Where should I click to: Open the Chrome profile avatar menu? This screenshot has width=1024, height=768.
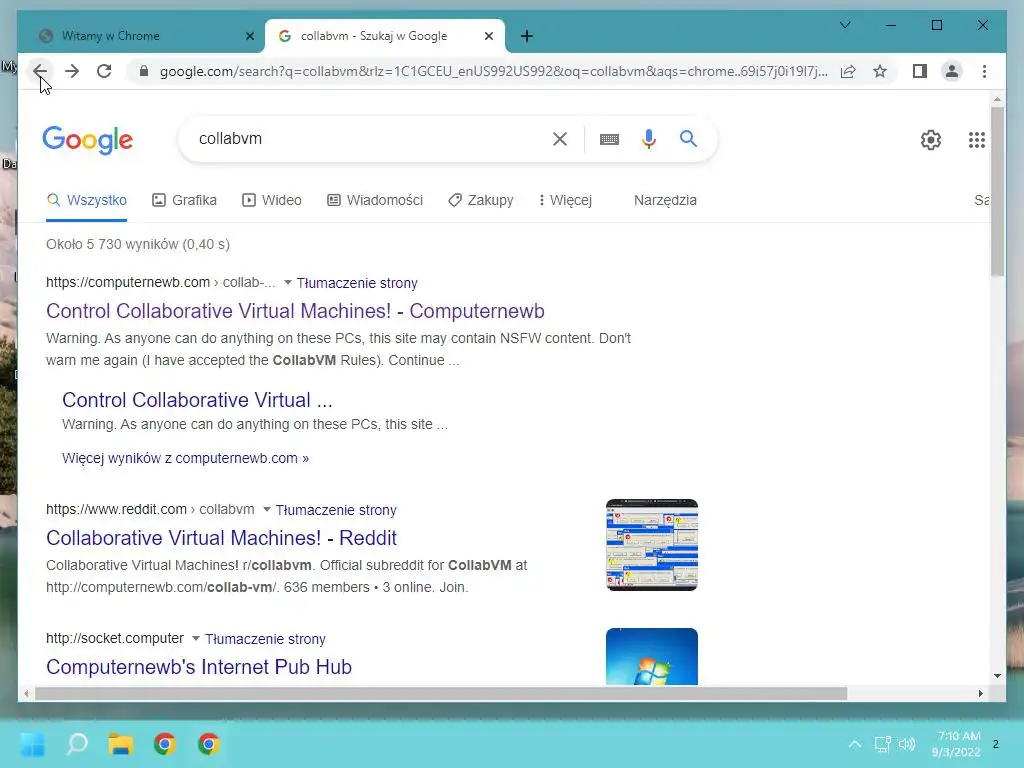pyautogui.click(x=952, y=71)
